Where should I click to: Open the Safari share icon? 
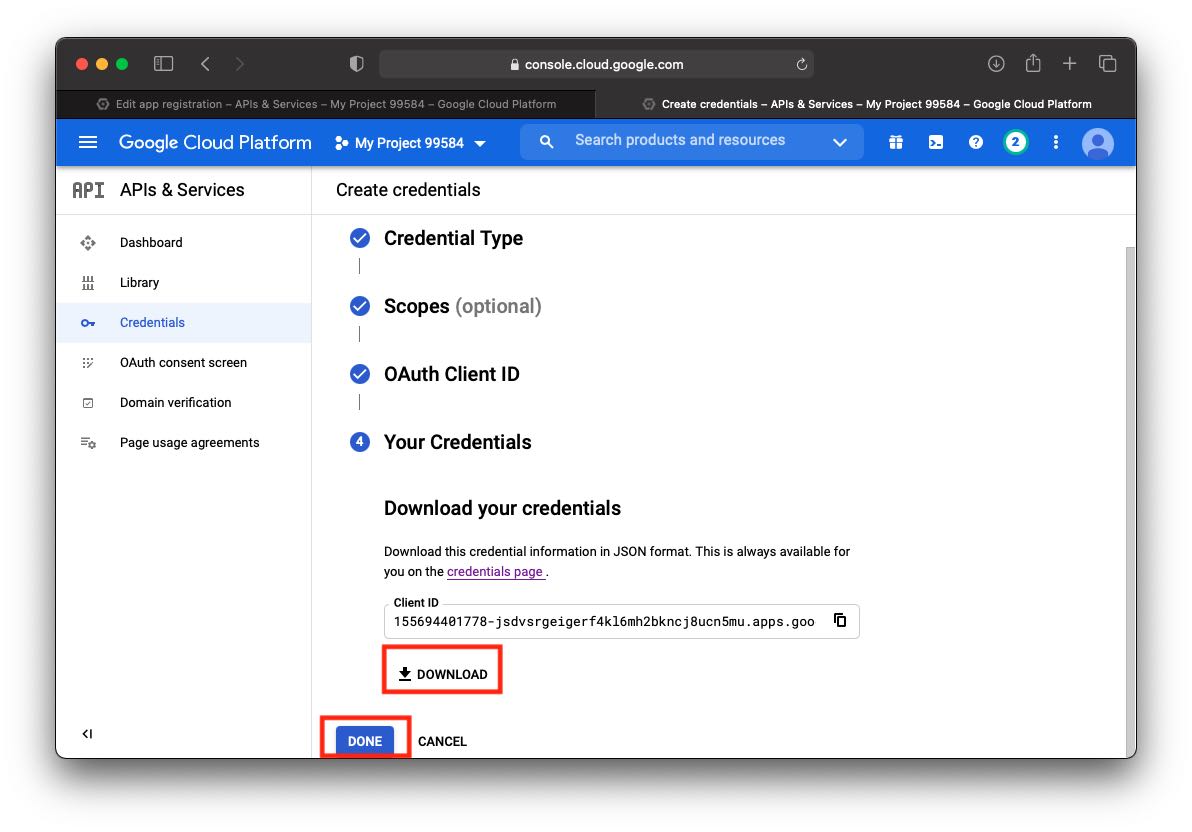pyautogui.click(x=1032, y=63)
